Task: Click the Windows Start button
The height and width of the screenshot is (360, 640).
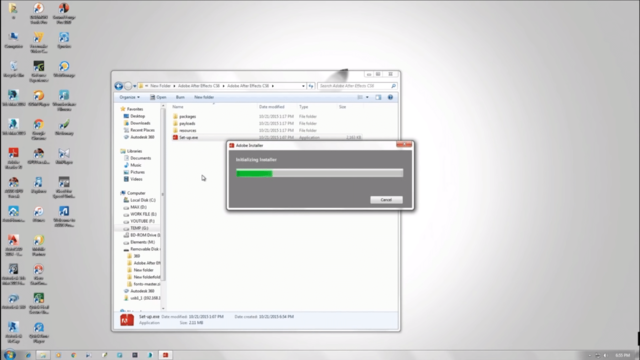Action: [9, 355]
